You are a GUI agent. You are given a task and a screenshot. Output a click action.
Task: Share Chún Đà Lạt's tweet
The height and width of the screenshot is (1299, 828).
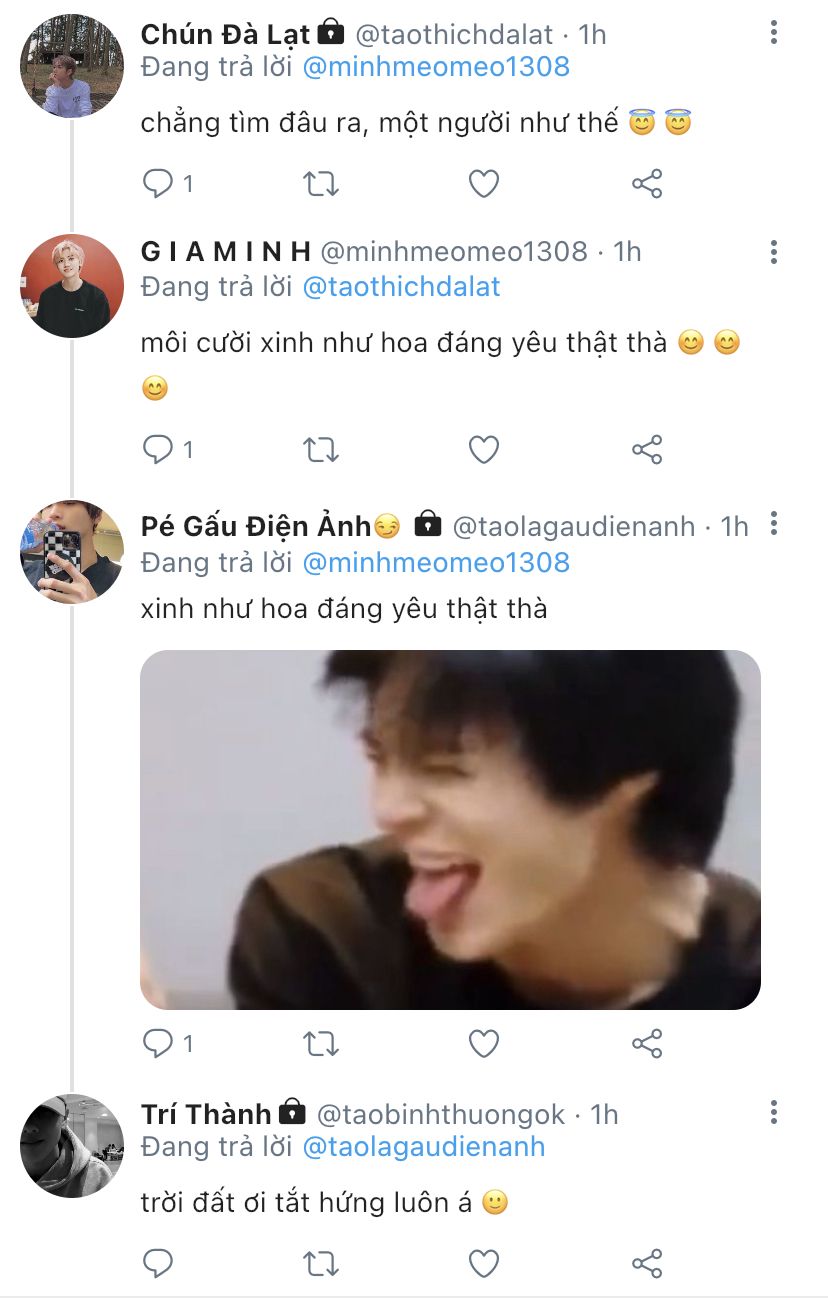(647, 184)
